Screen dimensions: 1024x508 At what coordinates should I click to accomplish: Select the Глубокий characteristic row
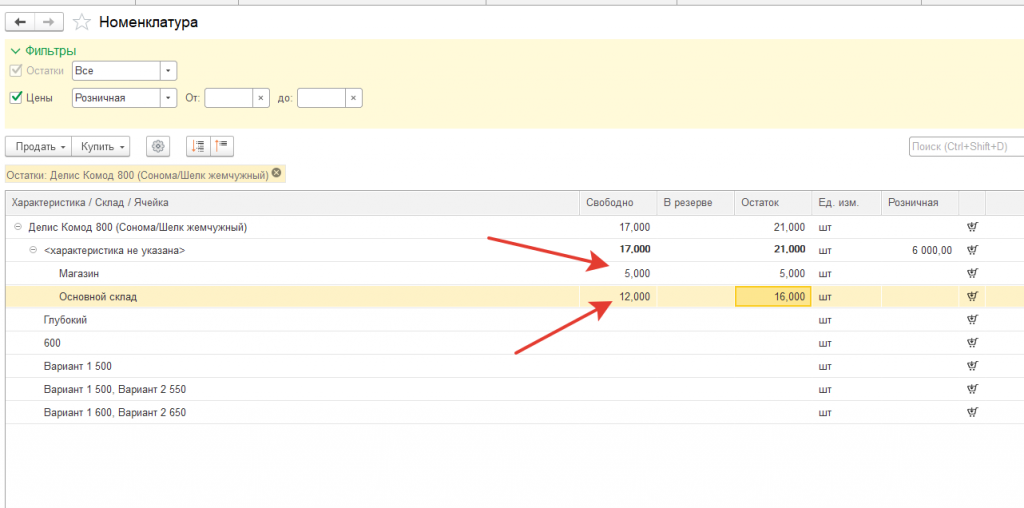(515, 320)
